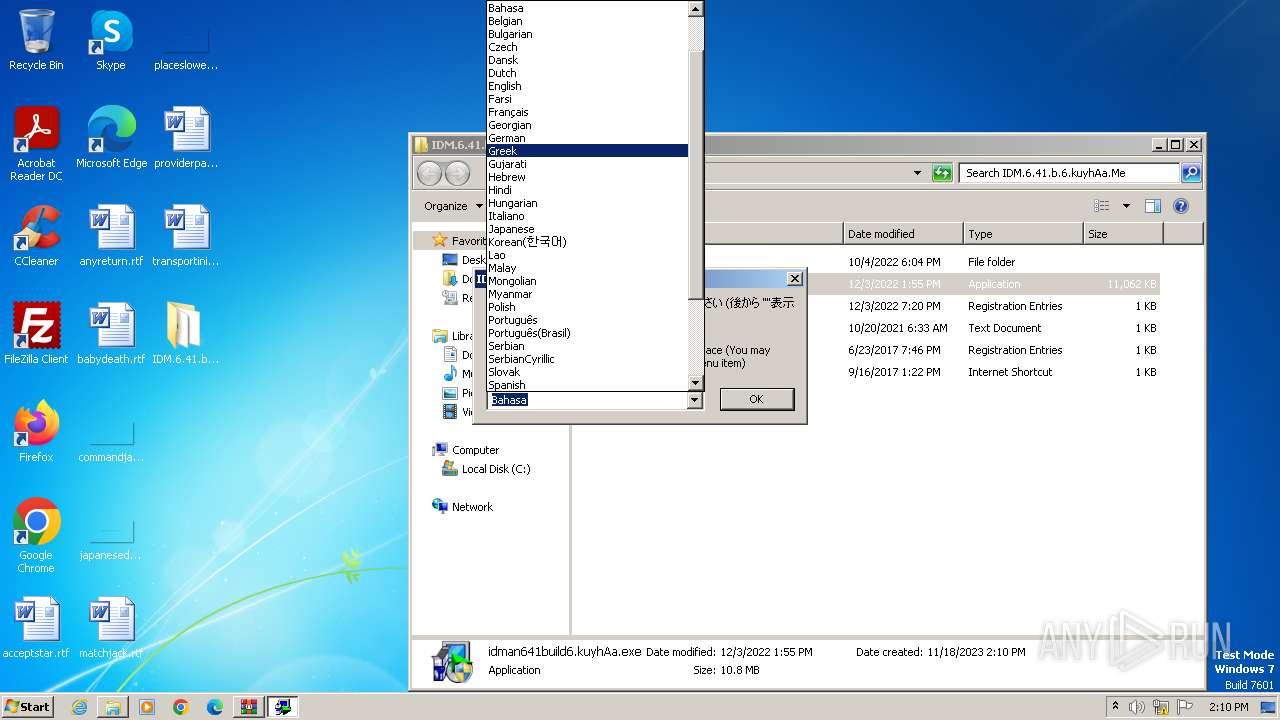Click language list scroll up arrow

click(696, 8)
